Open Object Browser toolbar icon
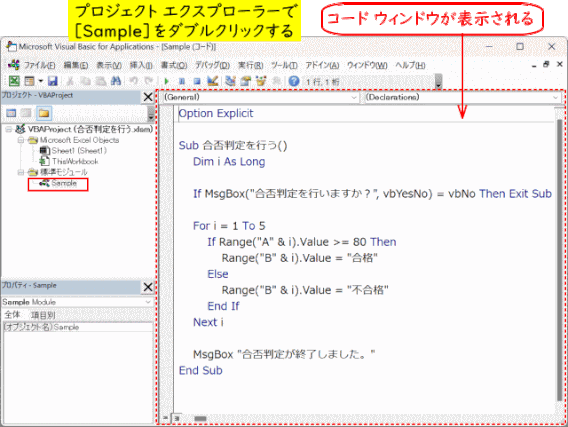The height and width of the screenshot is (427, 568). pos(261,81)
